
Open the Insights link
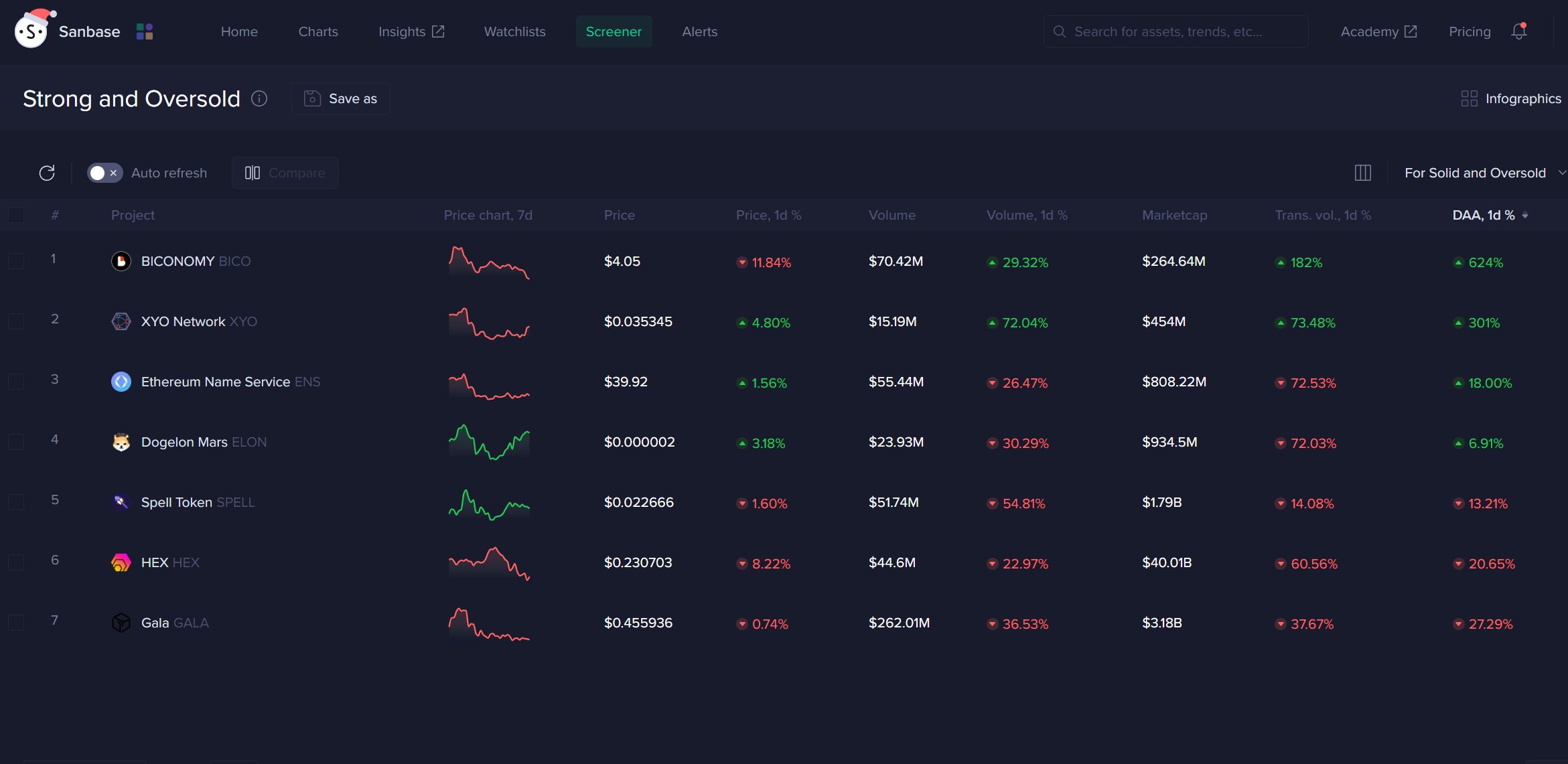coord(411,31)
